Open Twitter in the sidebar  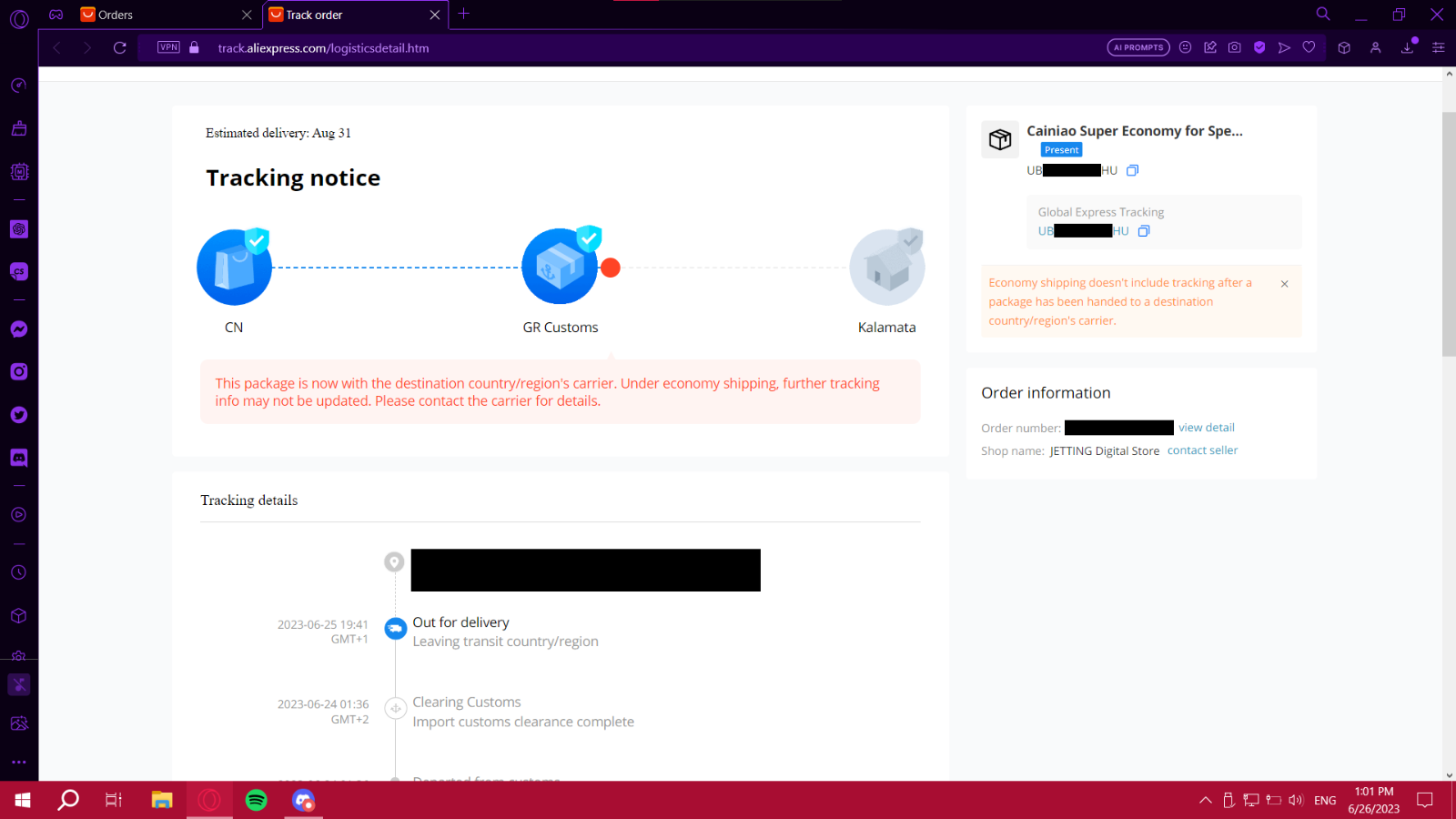[19, 415]
